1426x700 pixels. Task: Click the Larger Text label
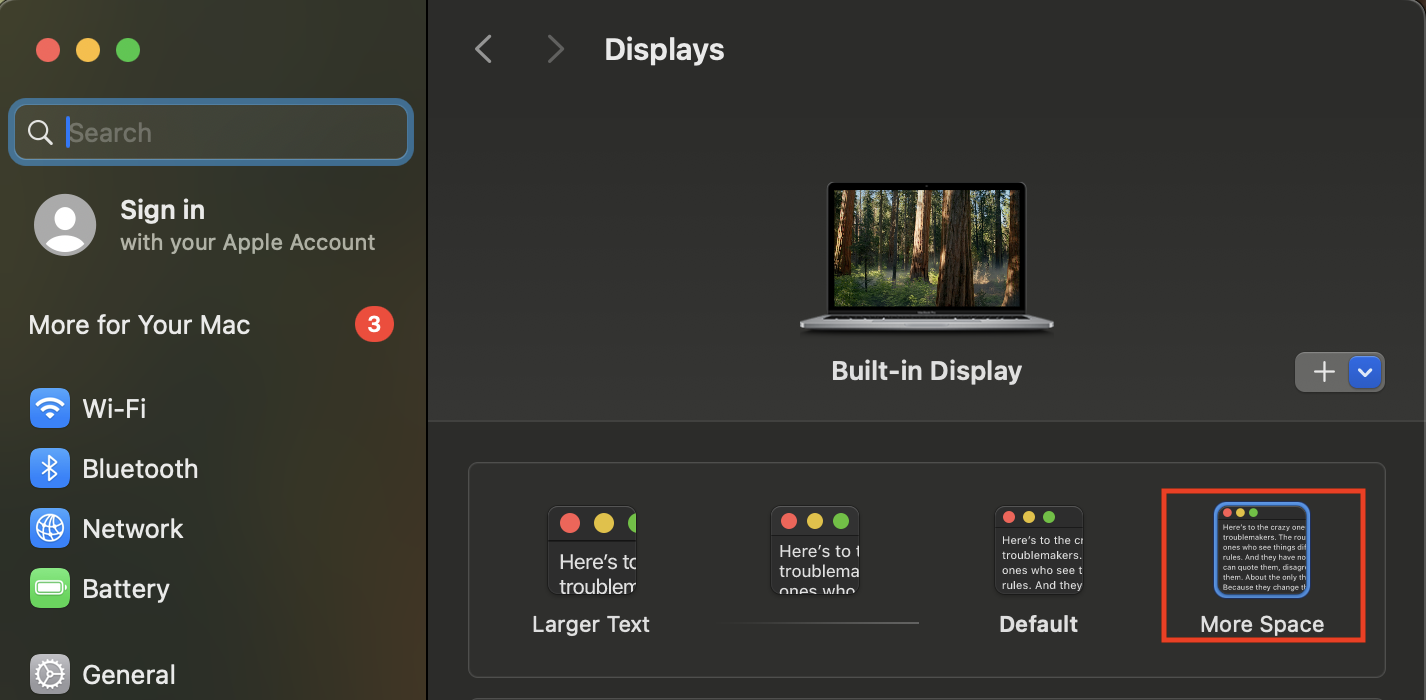tap(591, 625)
